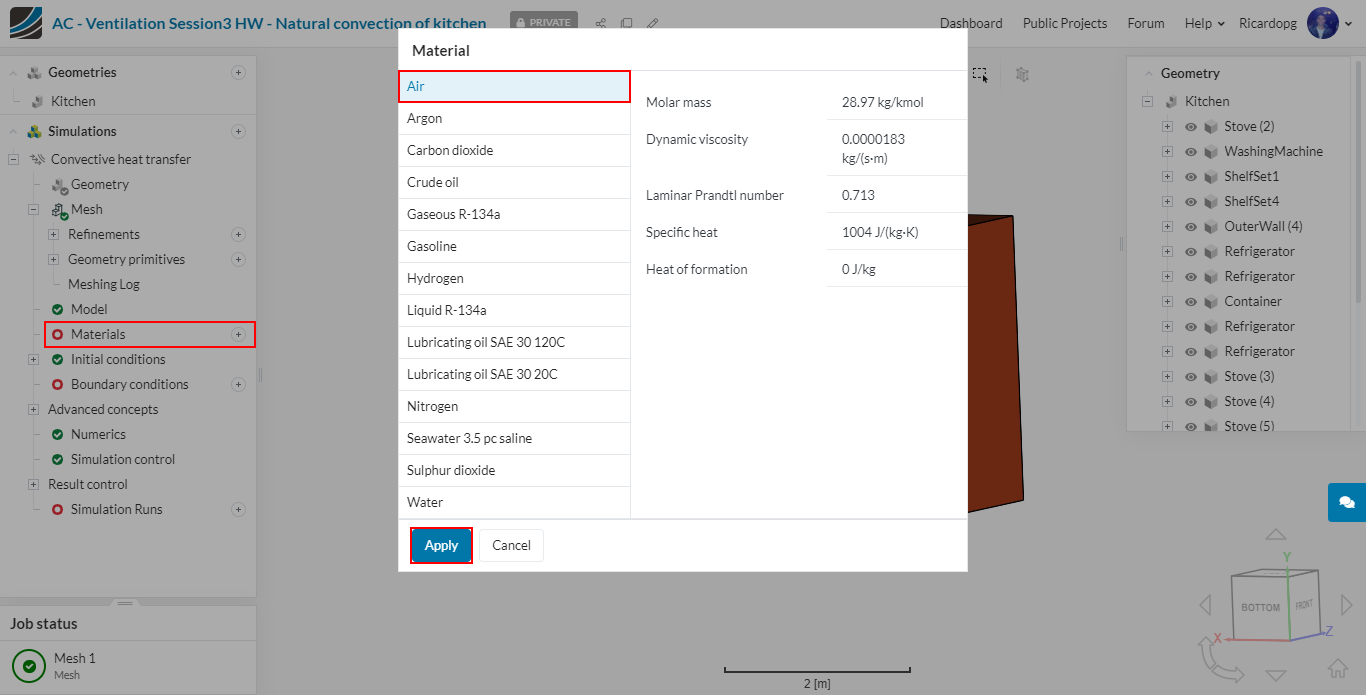Toggle visibility of Stove (2)
The width and height of the screenshot is (1366, 695).
coord(1191,126)
